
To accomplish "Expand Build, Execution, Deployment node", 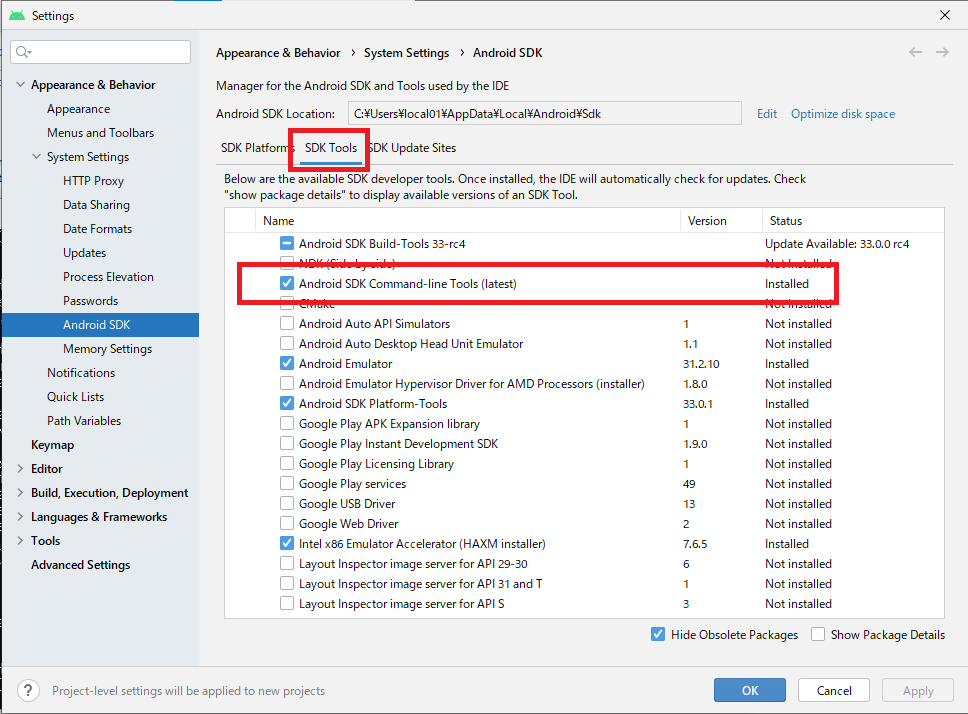I will (x=20, y=492).
